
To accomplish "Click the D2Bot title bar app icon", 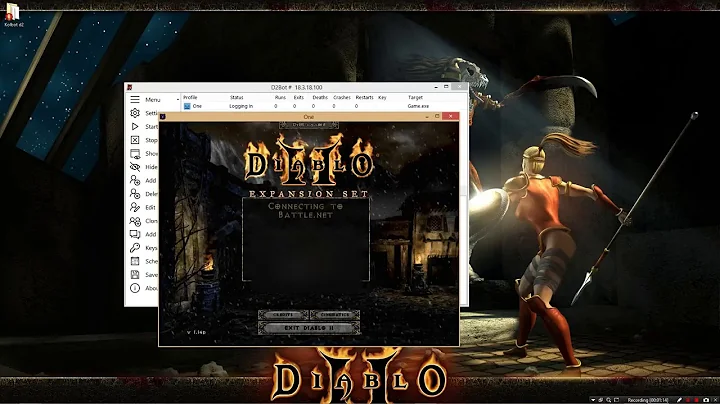I will coord(130,87).
